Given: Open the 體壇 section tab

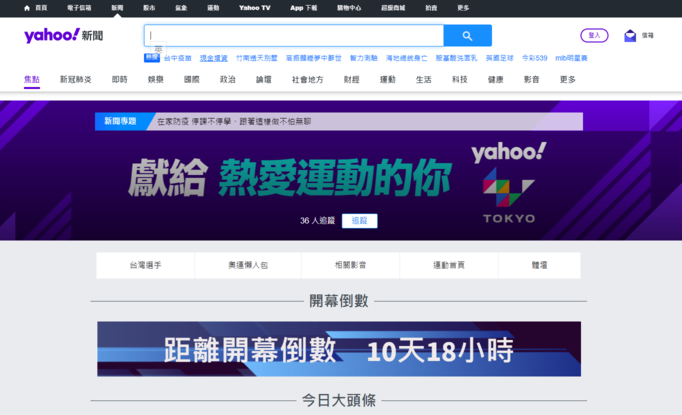Looking at the screenshot, I should [539, 265].
